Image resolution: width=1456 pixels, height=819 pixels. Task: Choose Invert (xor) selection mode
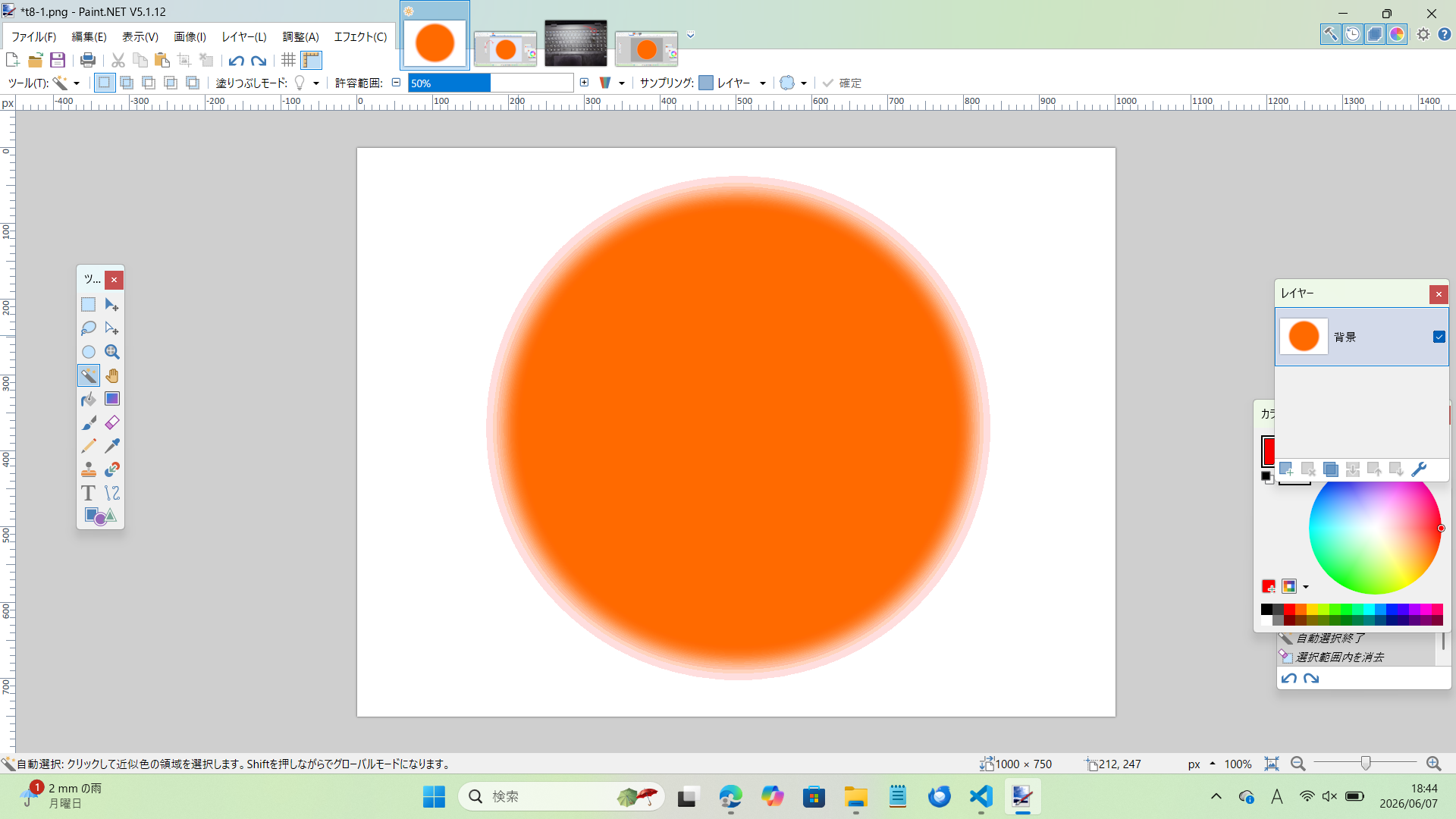193,83
